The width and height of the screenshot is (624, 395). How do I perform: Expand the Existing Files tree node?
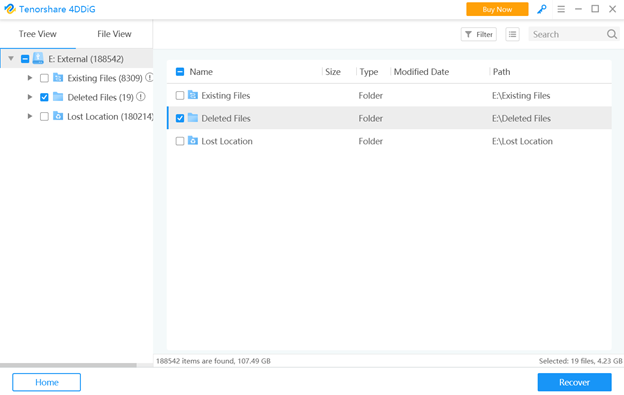point(30,78)
